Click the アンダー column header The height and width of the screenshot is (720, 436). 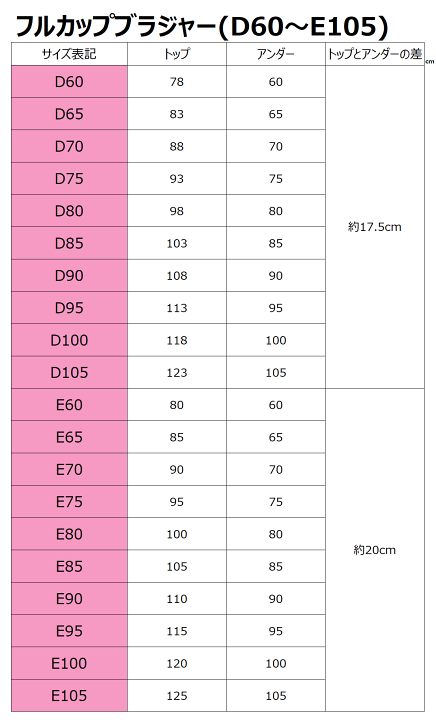pyautogui.click(x=276, y=54)
